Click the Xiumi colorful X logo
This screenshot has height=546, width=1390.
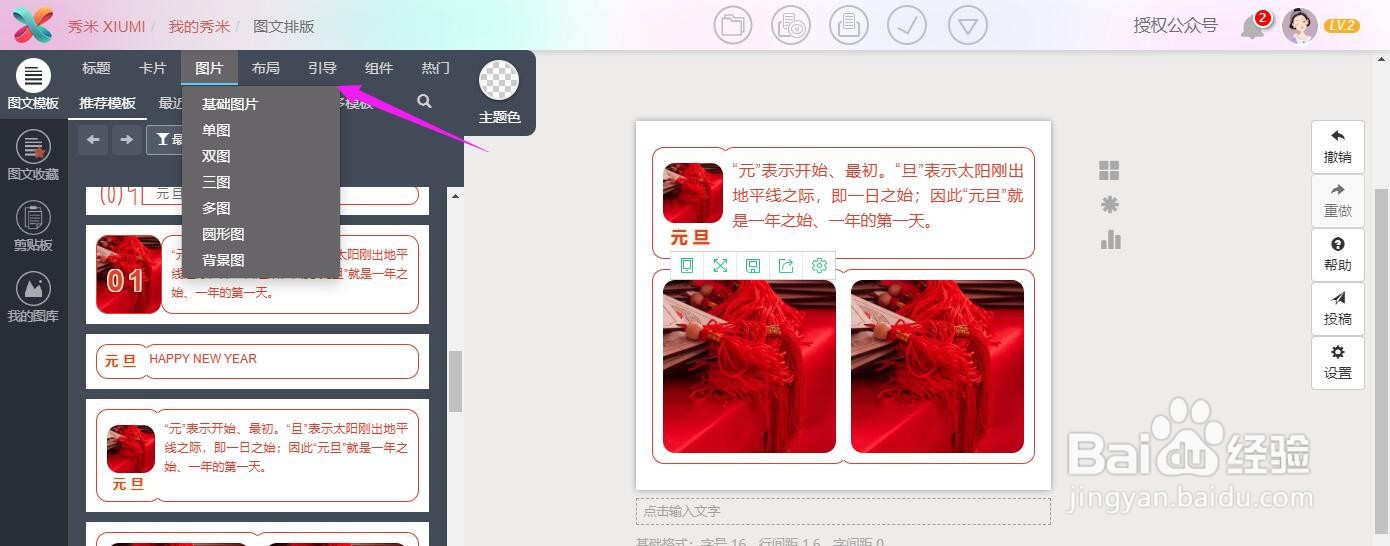coord(32,26)
